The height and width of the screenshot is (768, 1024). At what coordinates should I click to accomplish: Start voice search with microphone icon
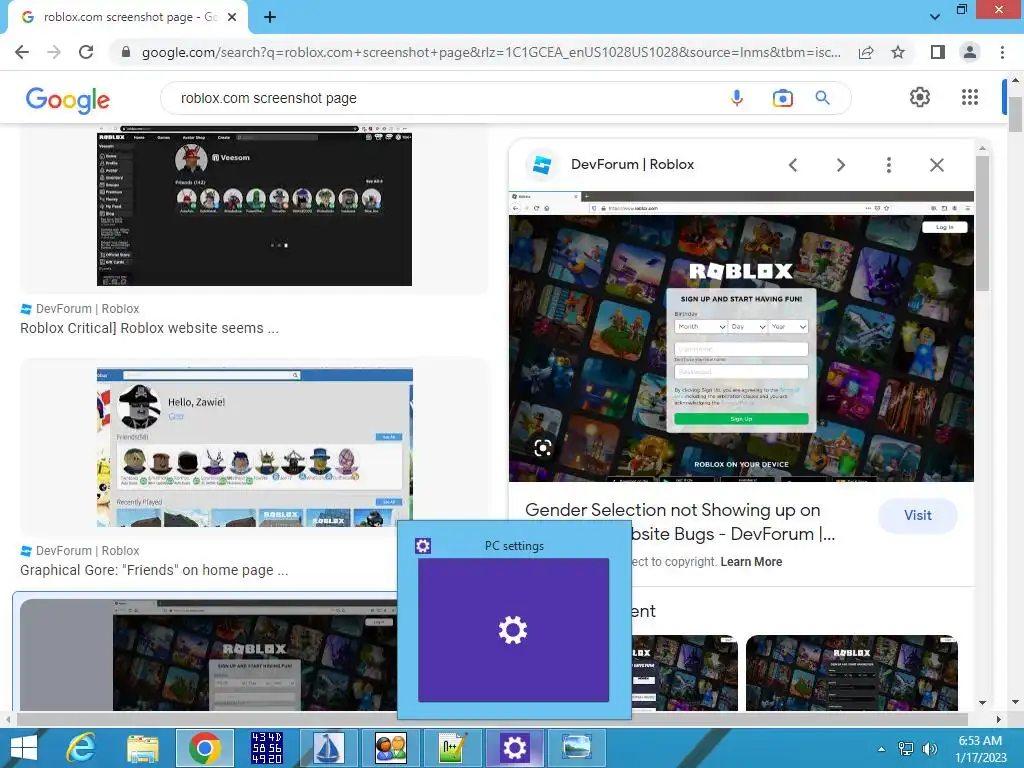pos(737,98)
